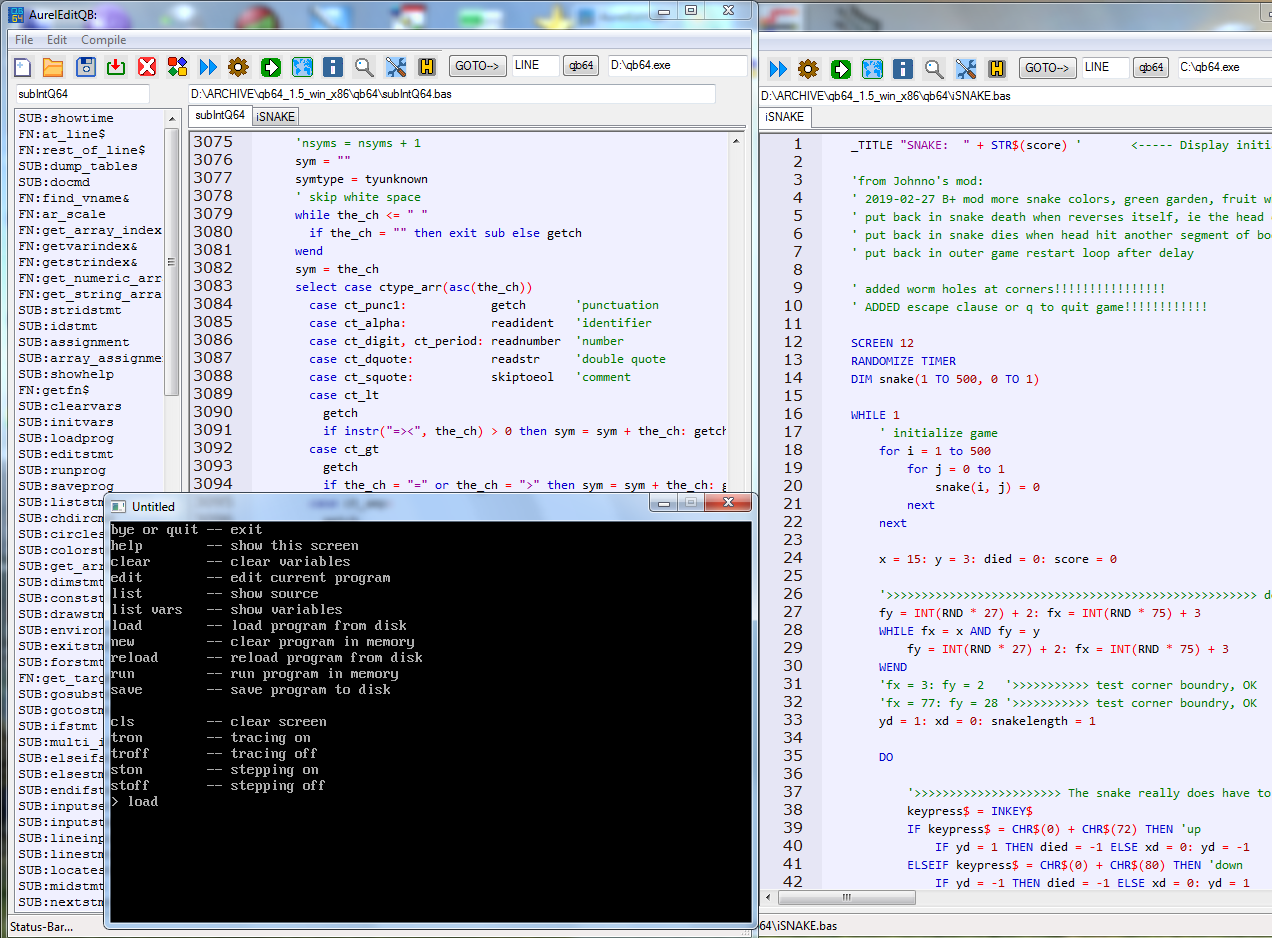This screenshot has height=938, width=1272.
Task: Open the File menu
Action: tap(24, 40)
